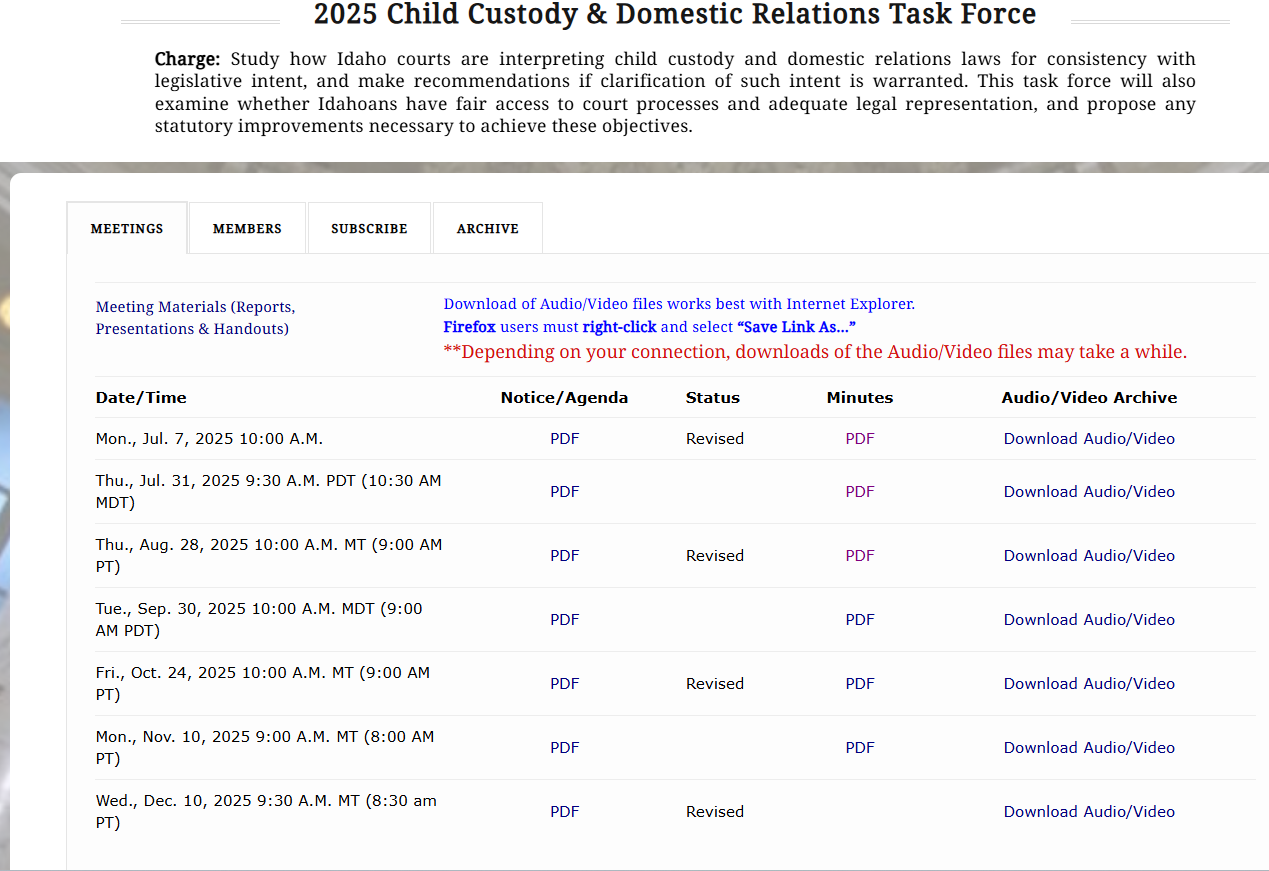Click the Wed., Dec. 10, 2025 date cell

[266, 812]
